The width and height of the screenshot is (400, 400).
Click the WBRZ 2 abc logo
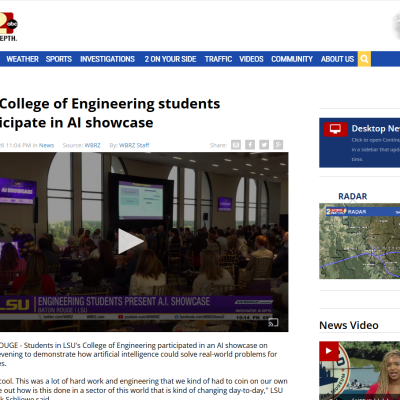tap(8, 27)
